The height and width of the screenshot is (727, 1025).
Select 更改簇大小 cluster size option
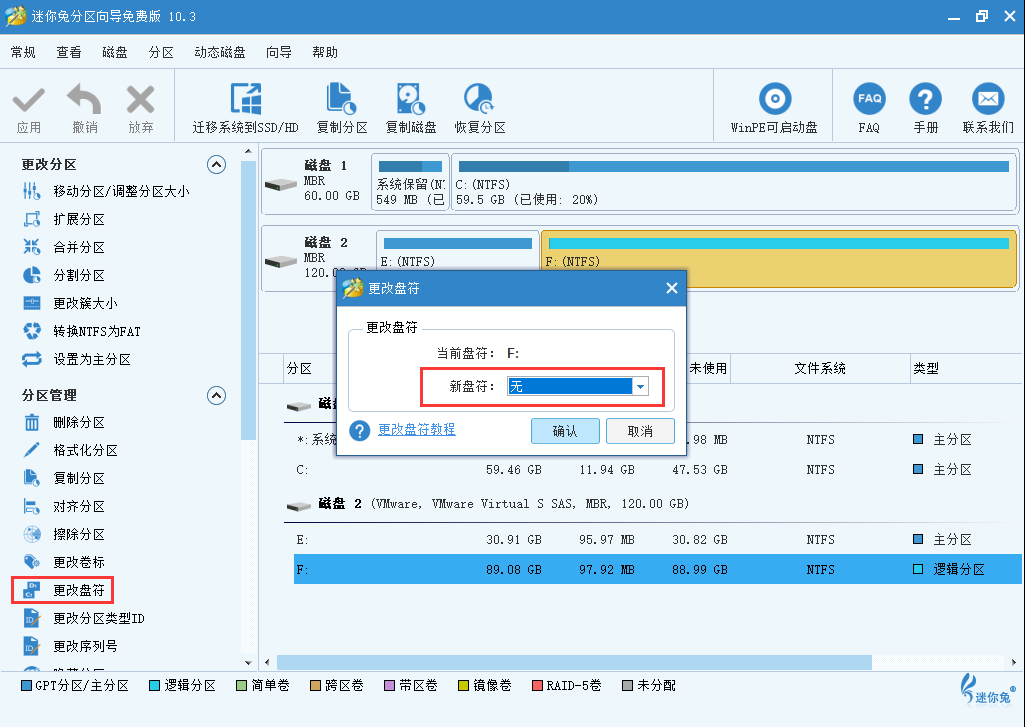coord(70,304)
